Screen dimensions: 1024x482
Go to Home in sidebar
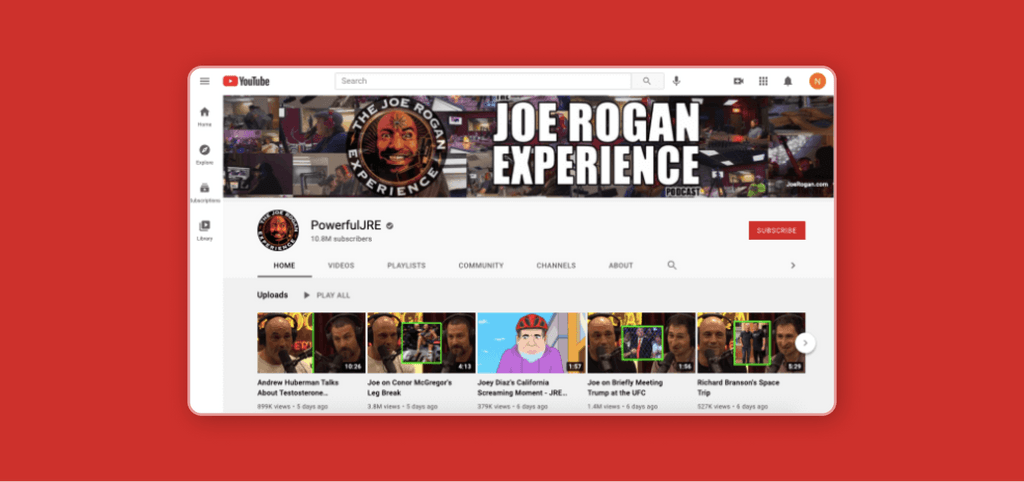(x=204, y=116)
